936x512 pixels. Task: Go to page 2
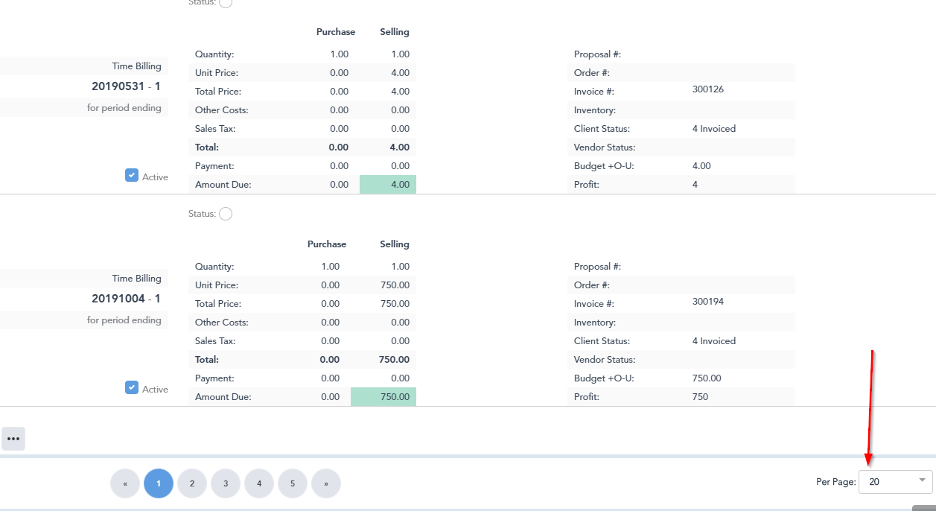coord(192,483)
